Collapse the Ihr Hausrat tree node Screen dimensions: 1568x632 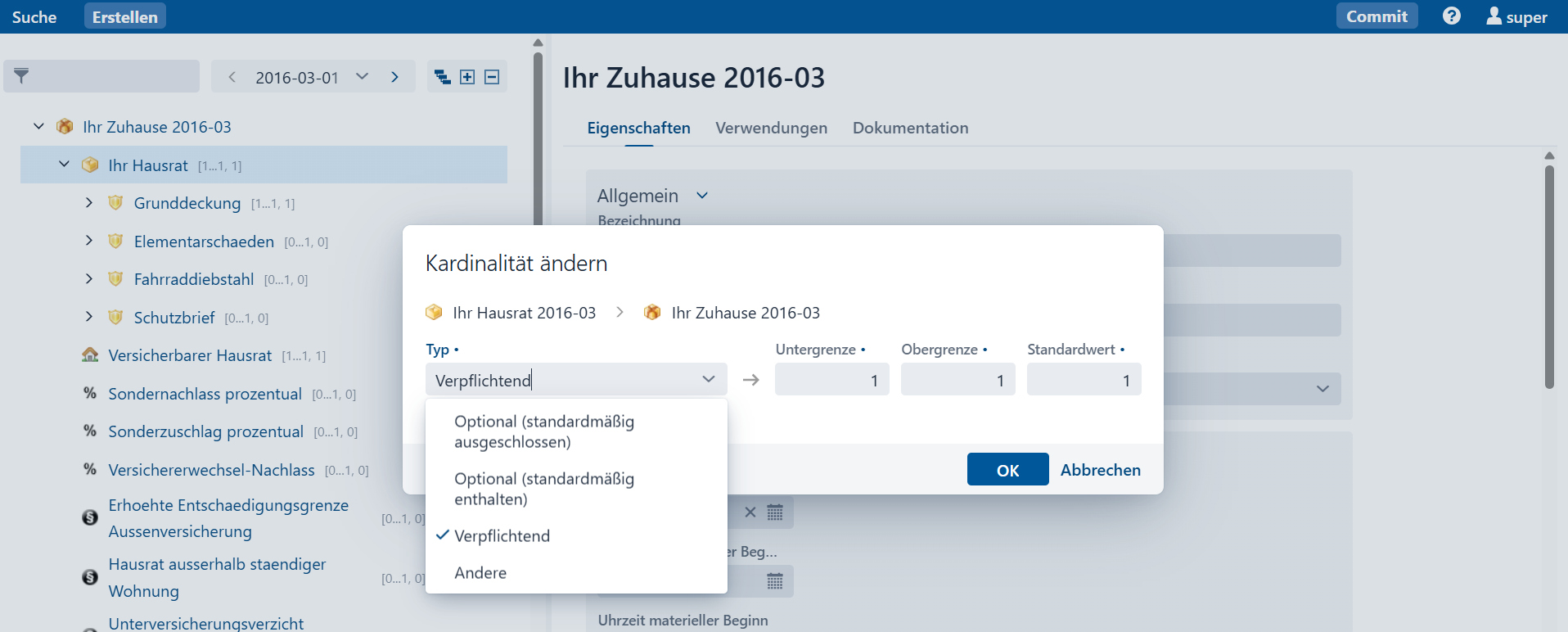65,165
